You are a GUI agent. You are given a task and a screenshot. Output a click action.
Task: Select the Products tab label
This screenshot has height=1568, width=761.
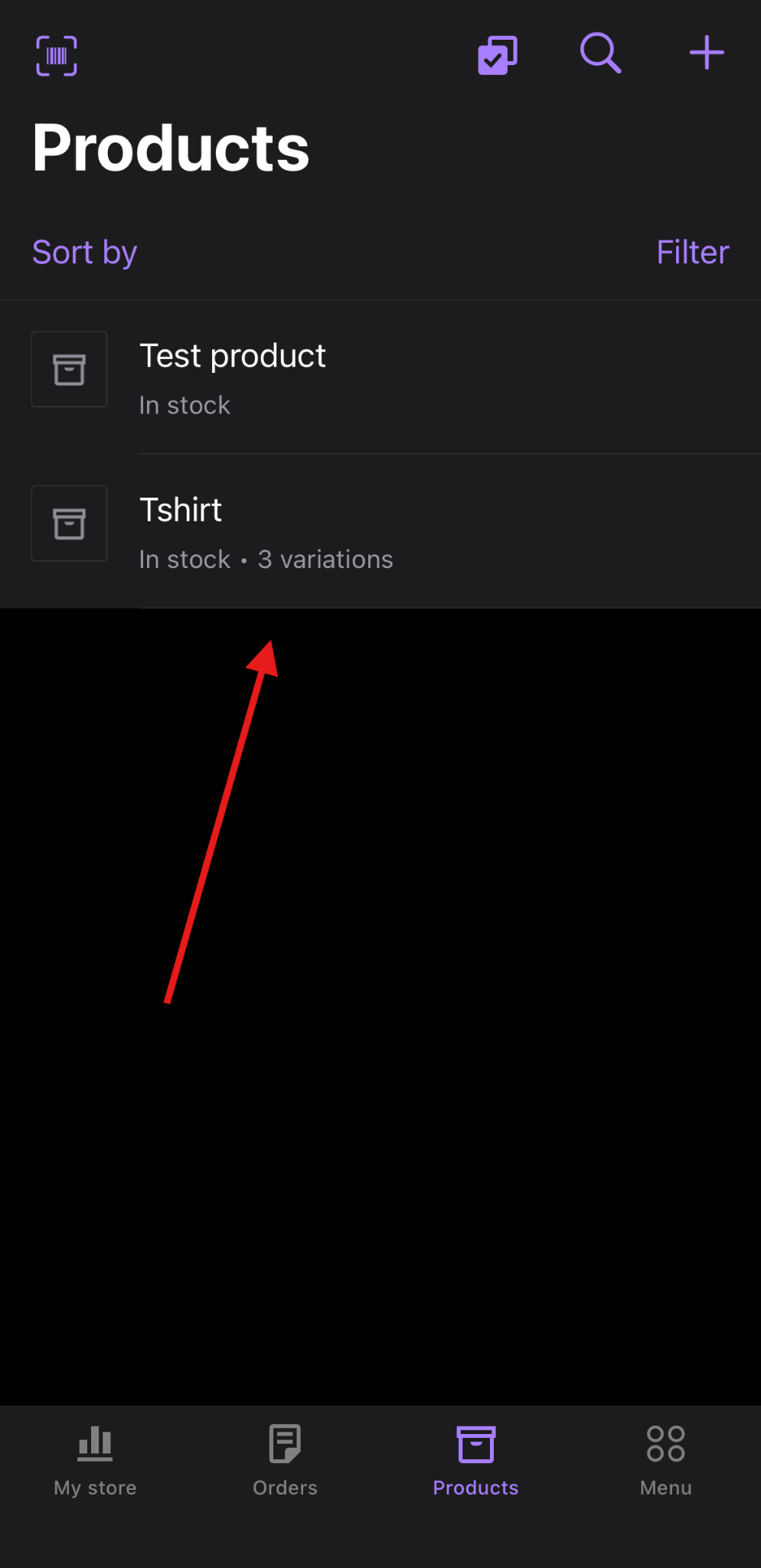pos(475,1488)
